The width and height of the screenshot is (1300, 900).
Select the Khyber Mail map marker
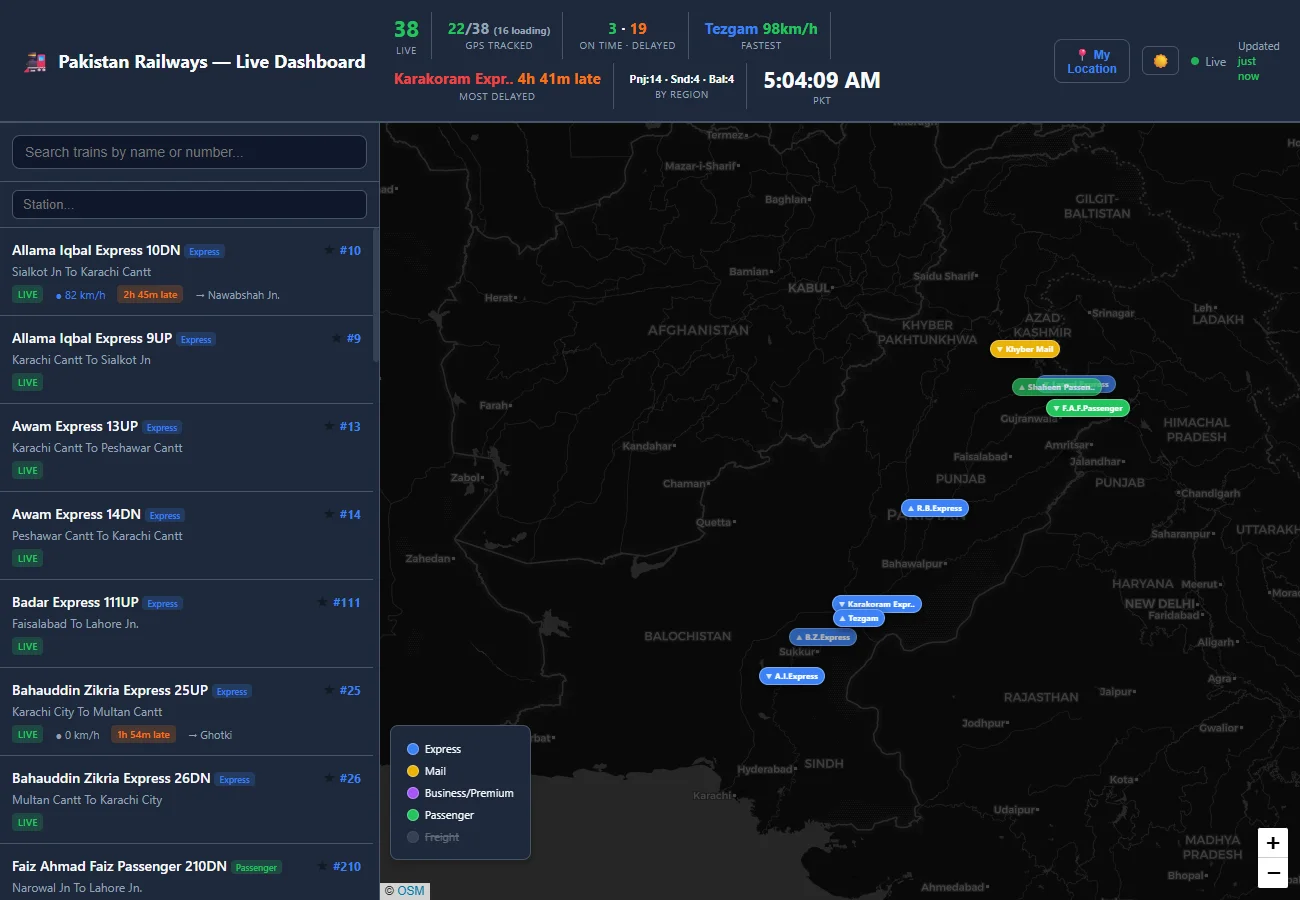coord(1025,349)
